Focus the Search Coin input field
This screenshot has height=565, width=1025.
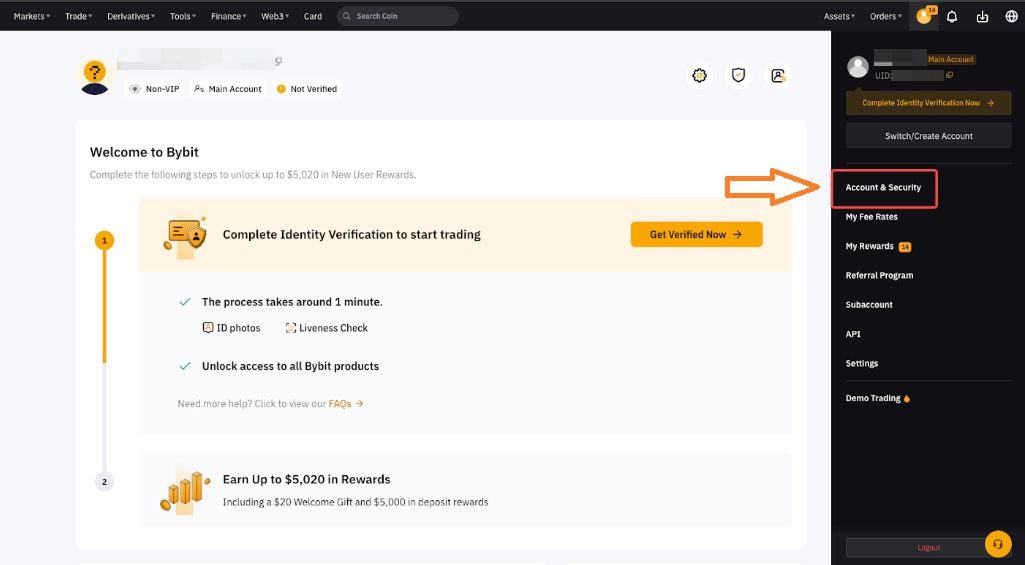click(397, 16)
